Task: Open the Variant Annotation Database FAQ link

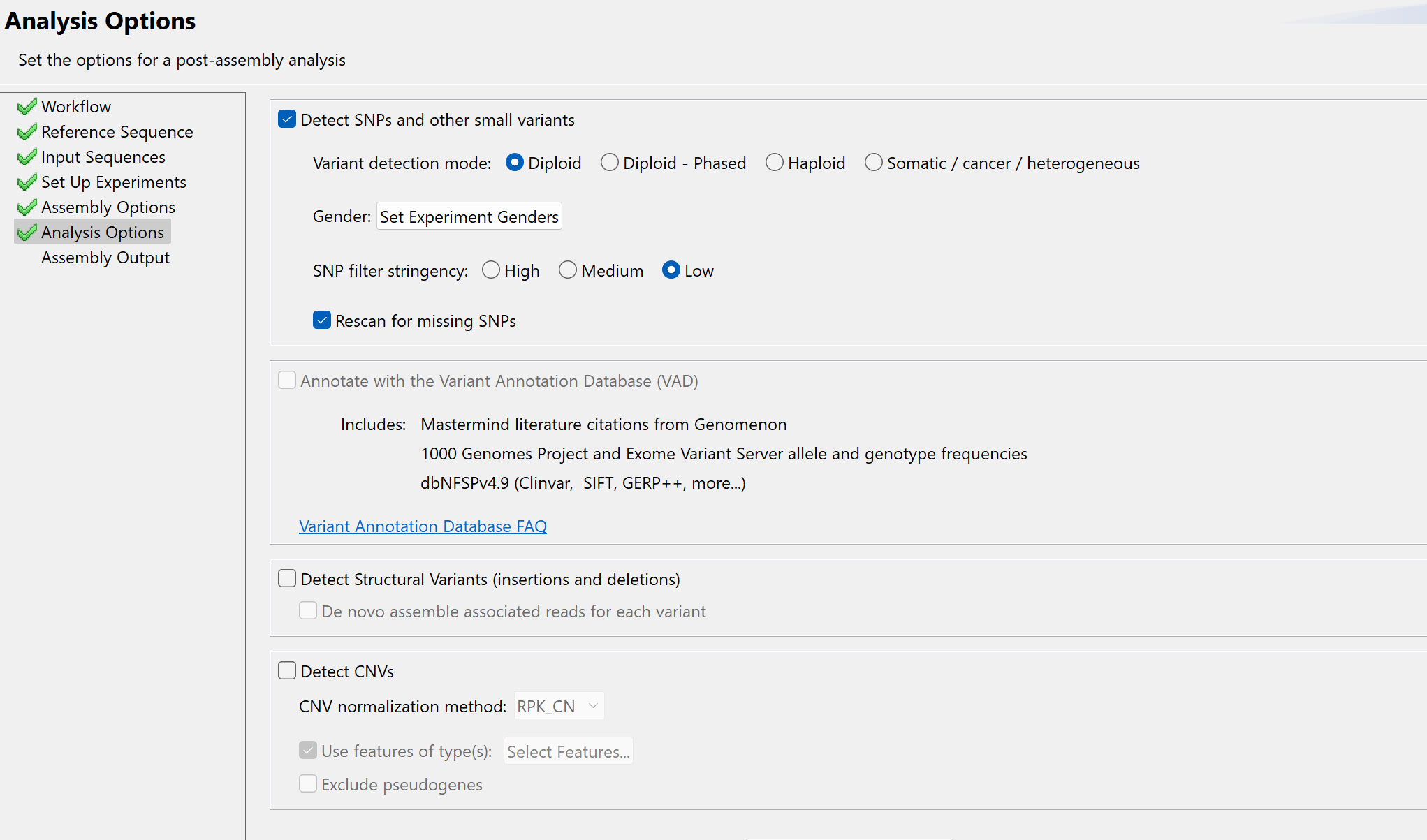Action: click(x=422, y=526)
